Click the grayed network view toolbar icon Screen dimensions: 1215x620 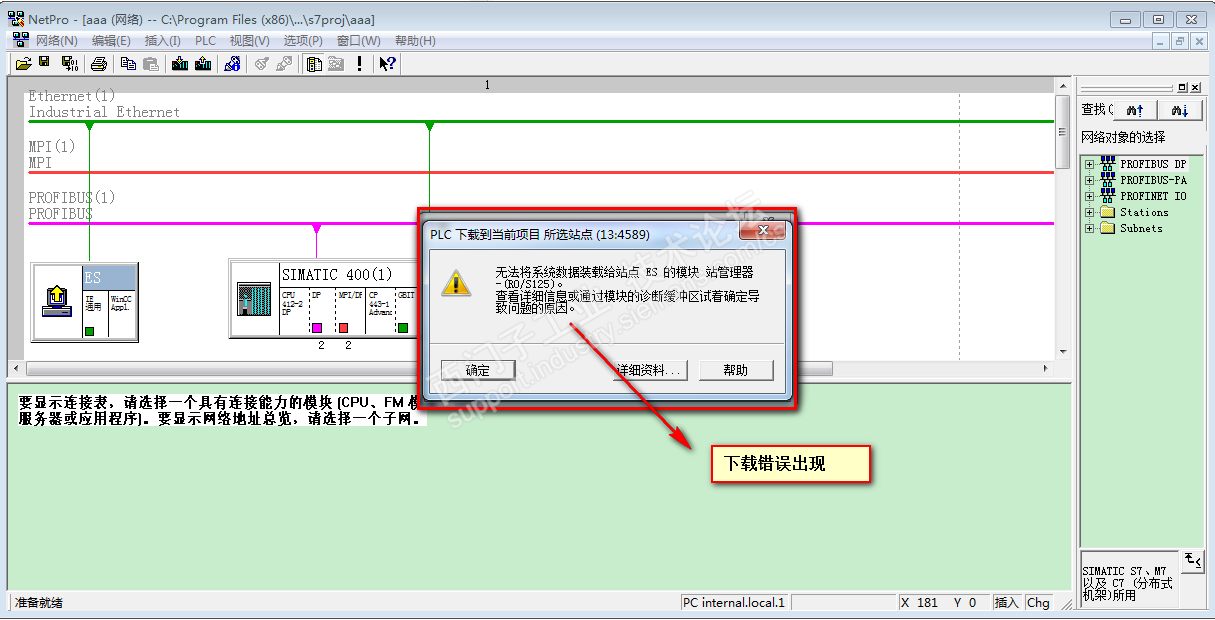(336, 63)
